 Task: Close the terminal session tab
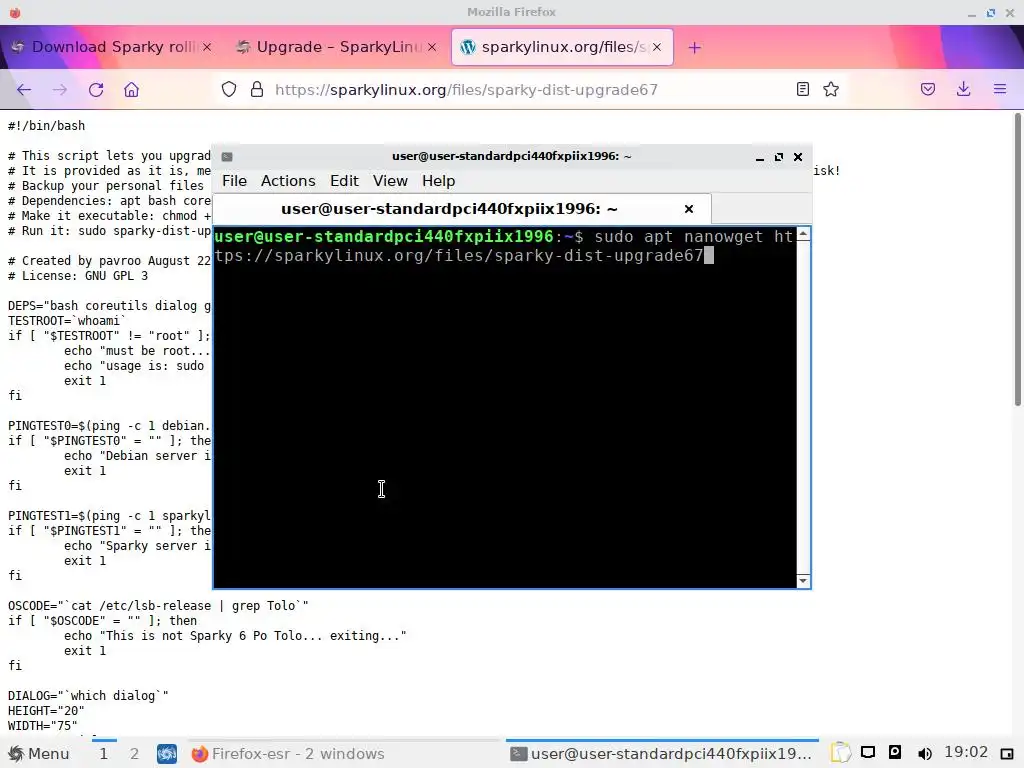pyautogui.click(x=688, y=209)
